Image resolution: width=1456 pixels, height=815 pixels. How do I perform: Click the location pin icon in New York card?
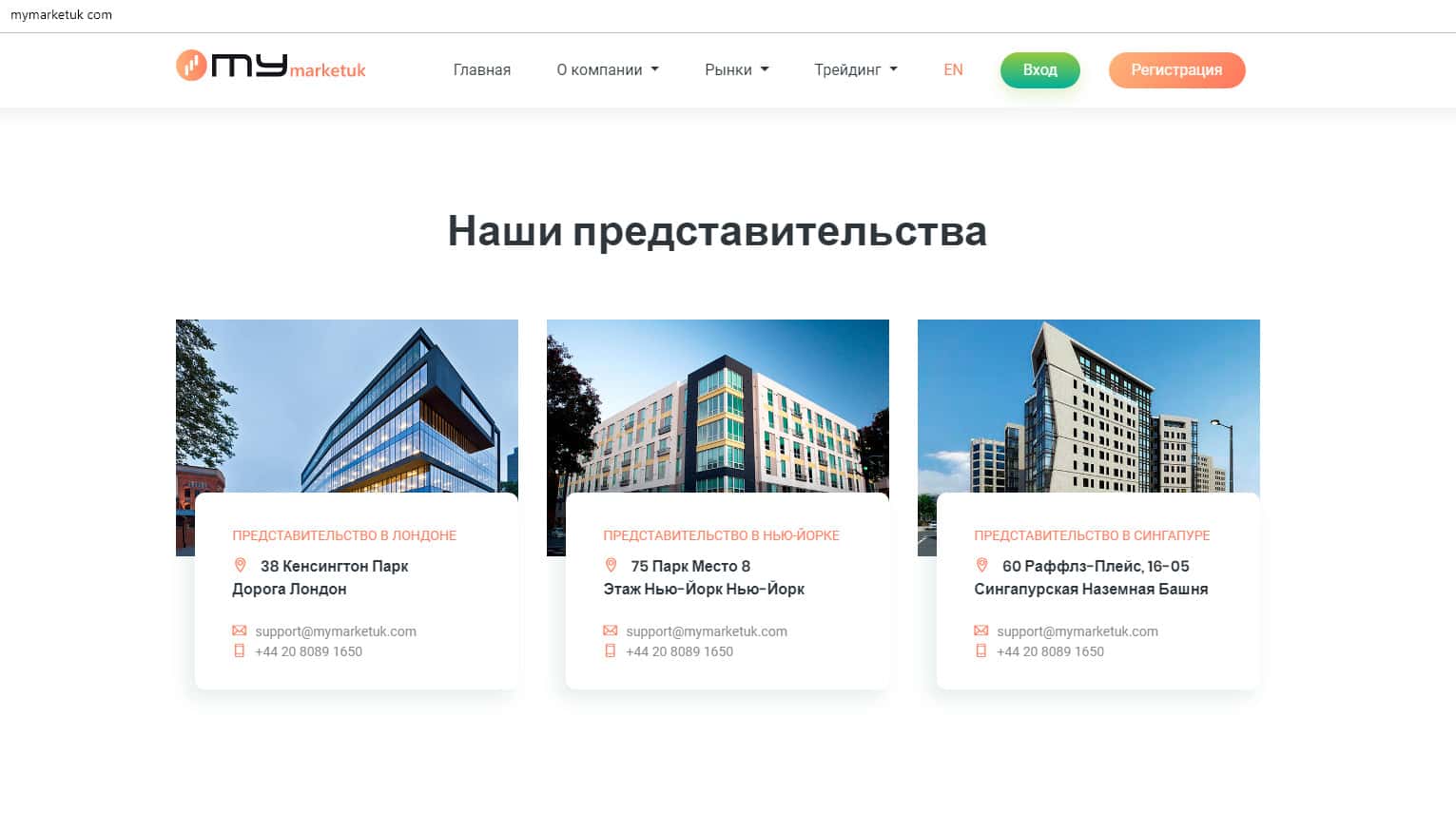611,566
